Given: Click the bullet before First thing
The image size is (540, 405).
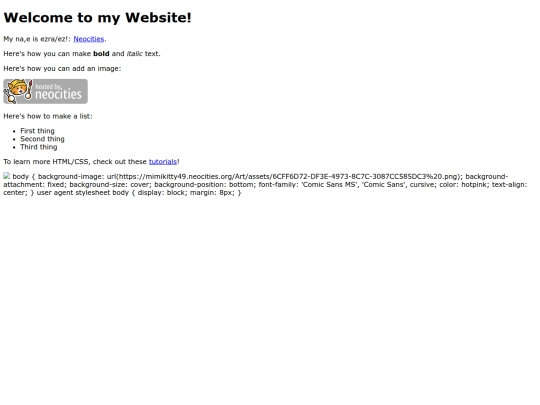Looking at the screenshot, I should pyautogui.click(x=14, y=131).
